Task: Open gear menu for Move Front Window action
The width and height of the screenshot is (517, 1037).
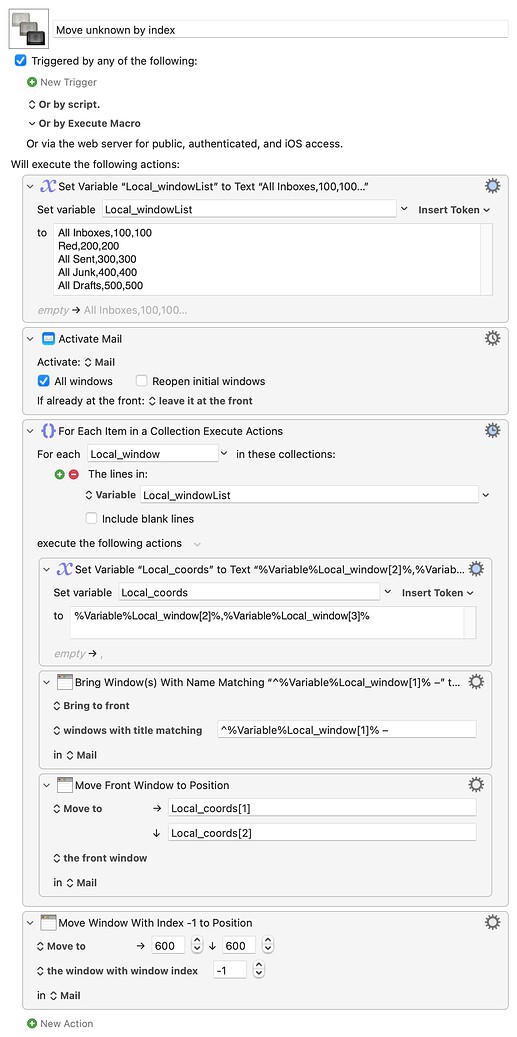Action: (476, 785)
